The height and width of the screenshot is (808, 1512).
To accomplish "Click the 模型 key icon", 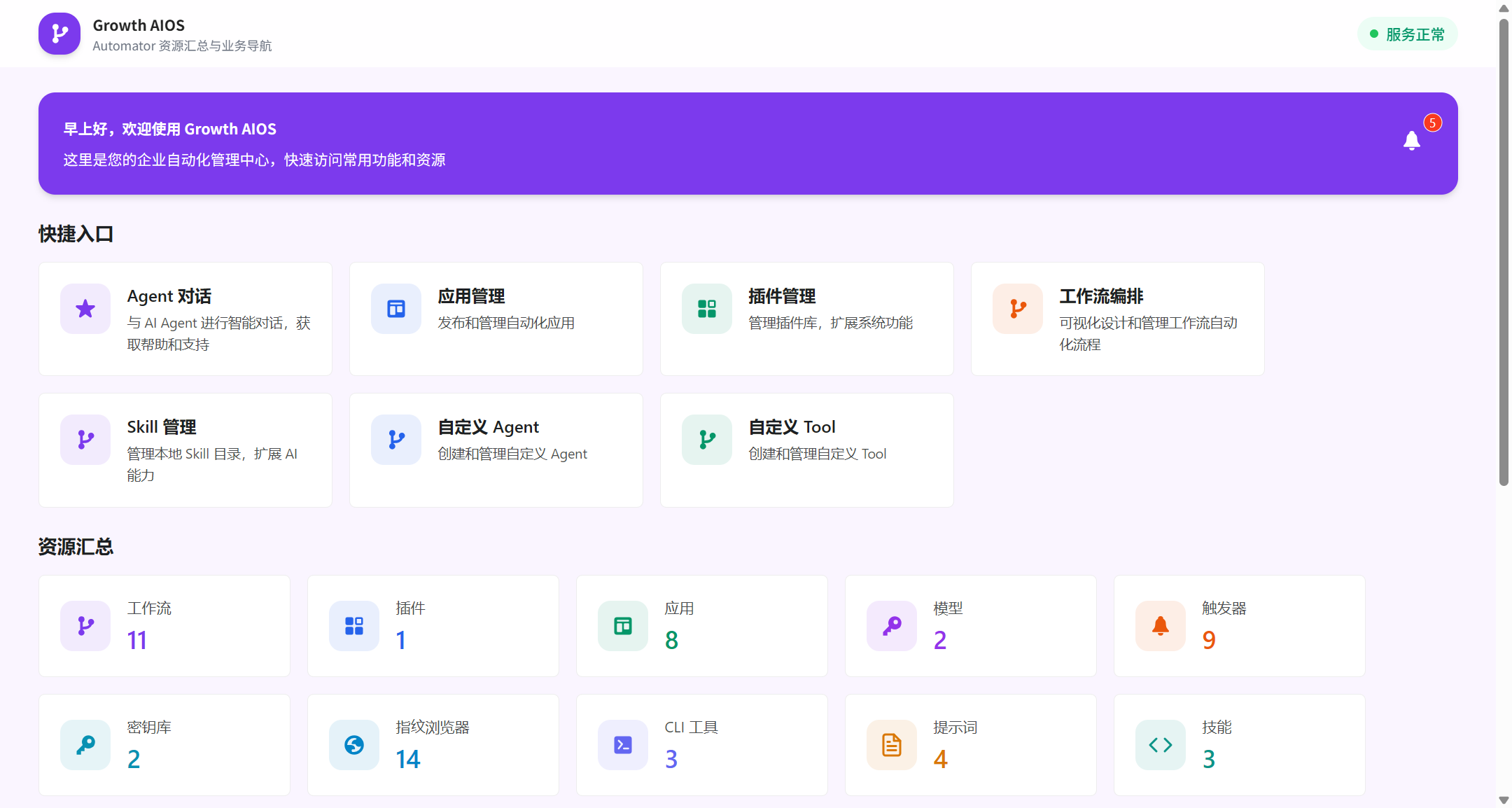I will pyautogui.click(x=892, y=626).
